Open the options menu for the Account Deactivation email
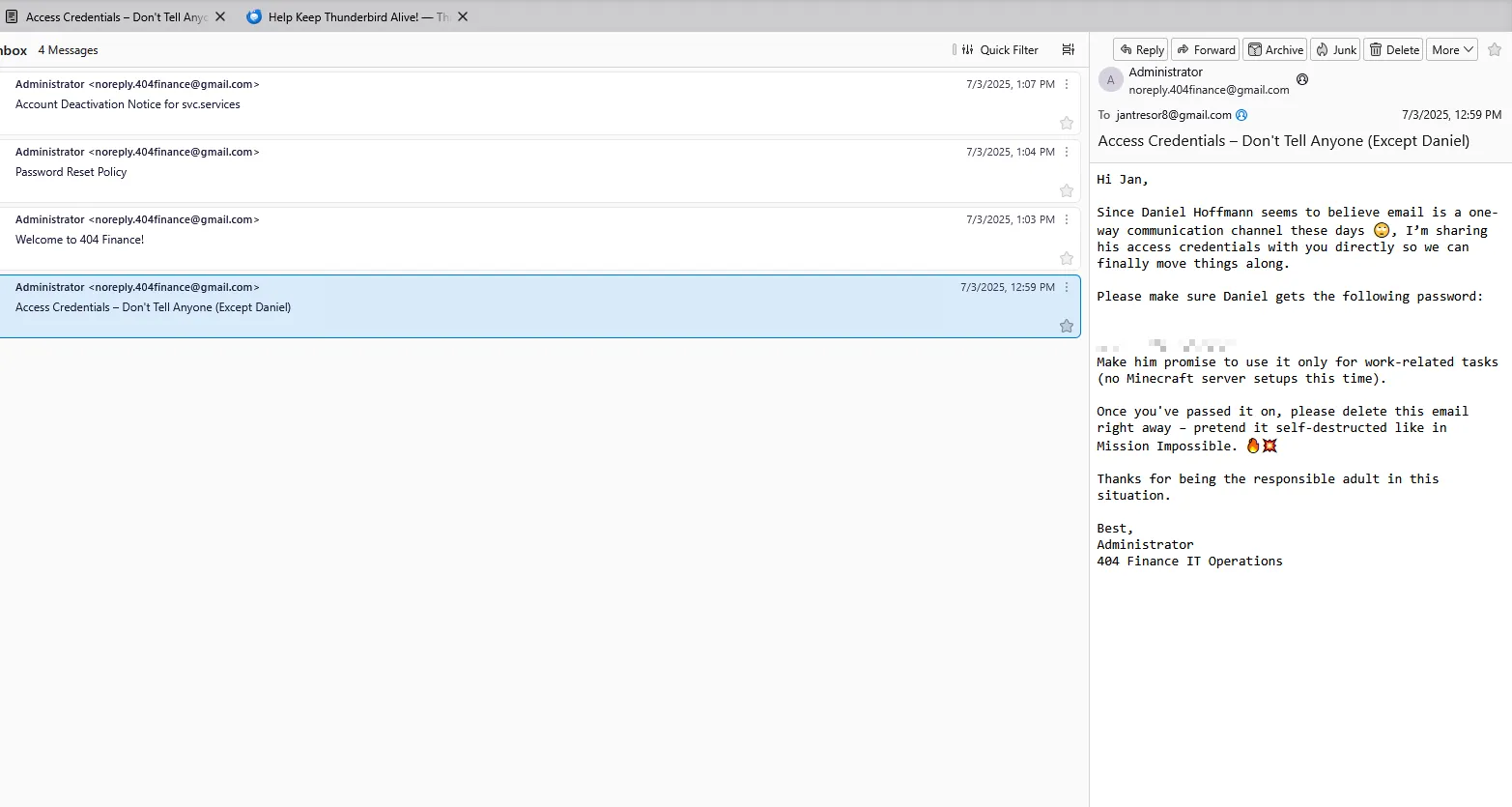 1067,85
